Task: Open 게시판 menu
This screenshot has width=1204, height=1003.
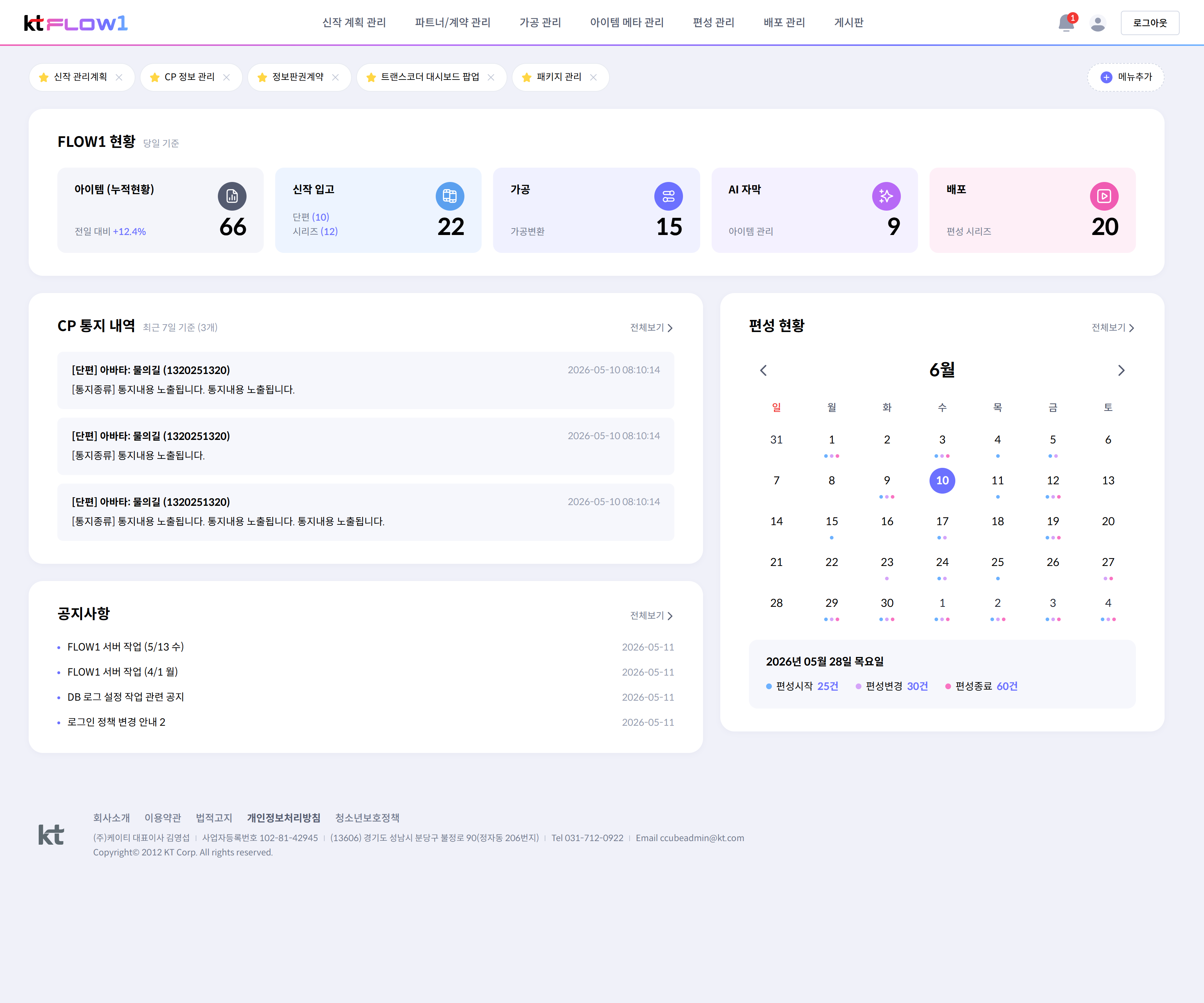Action: click(849, 22)
